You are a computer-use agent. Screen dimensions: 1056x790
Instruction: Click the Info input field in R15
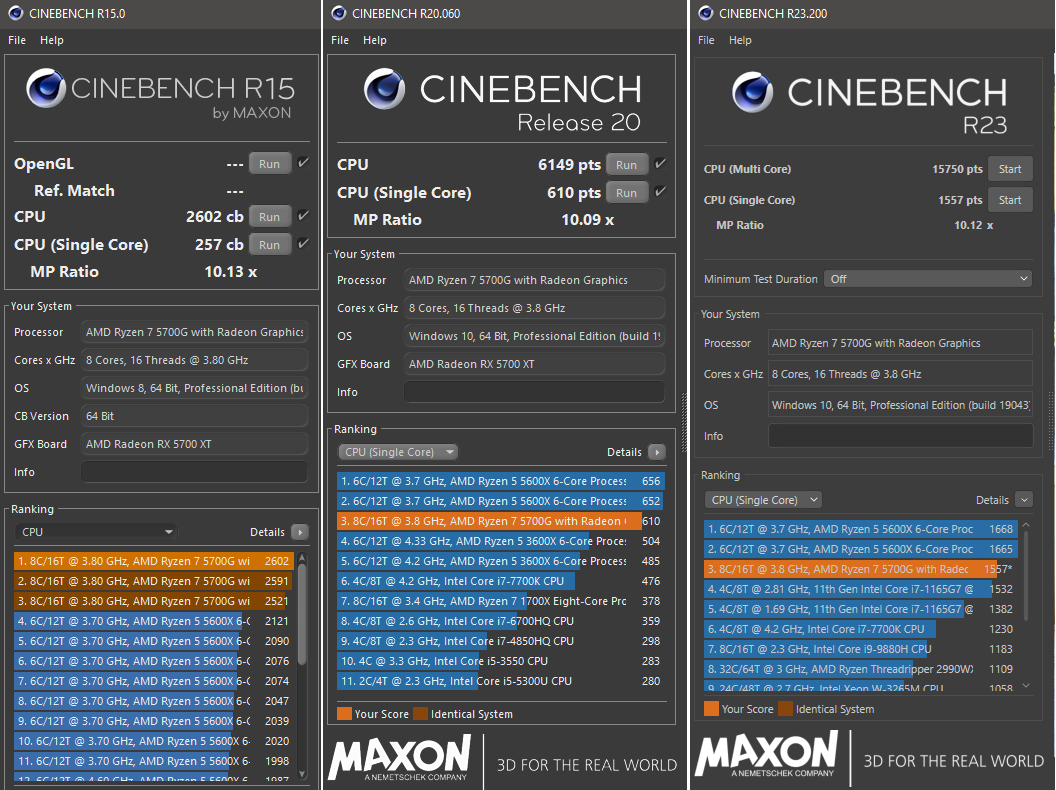tap(195, 472)
